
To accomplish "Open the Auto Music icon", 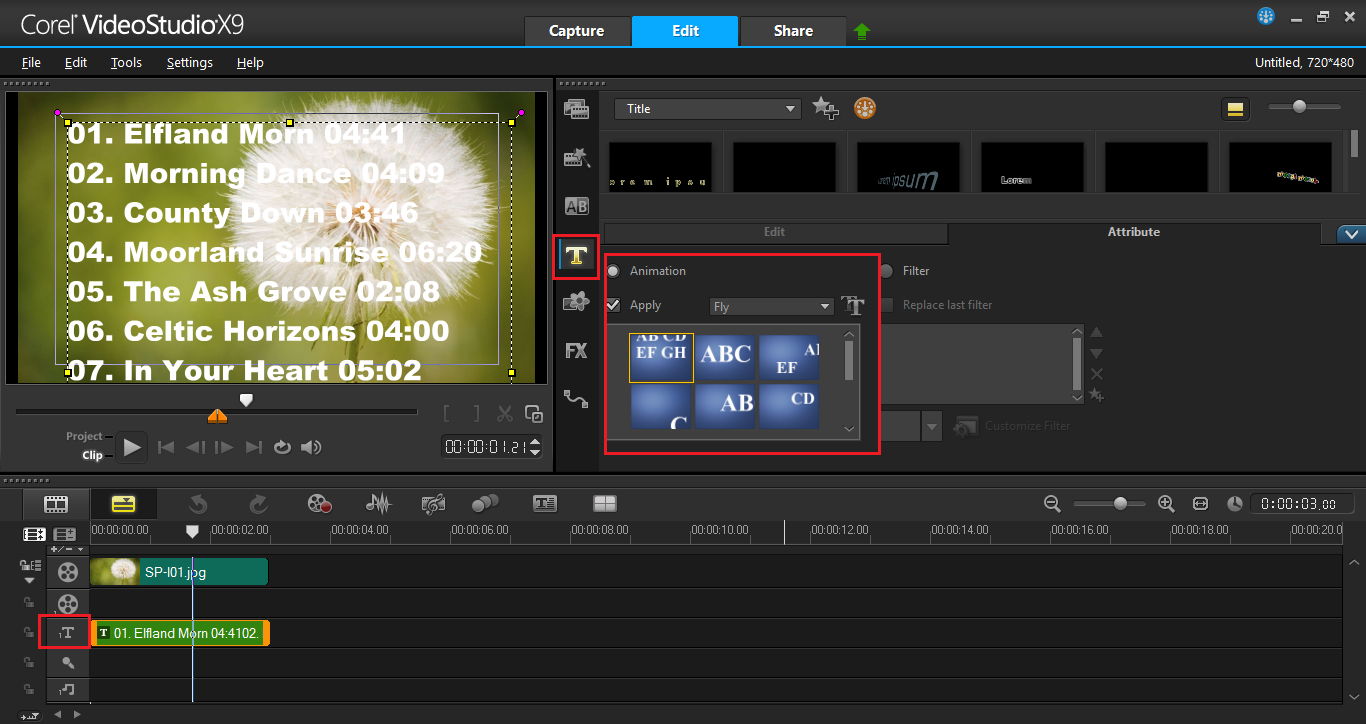I will (x=433, y=503).
